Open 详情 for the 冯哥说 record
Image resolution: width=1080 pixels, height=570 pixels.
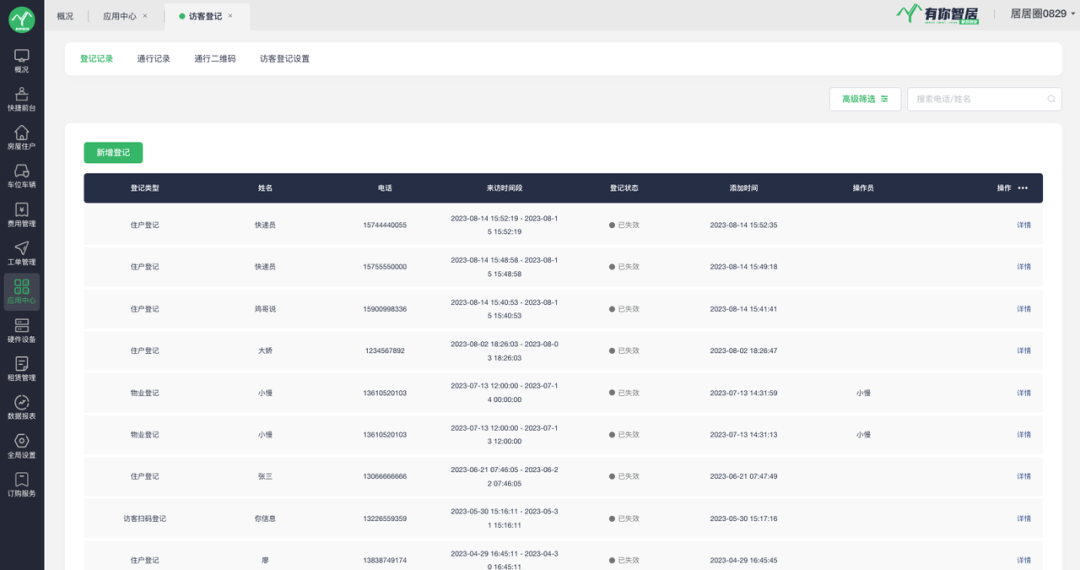tap(1023, 309)
